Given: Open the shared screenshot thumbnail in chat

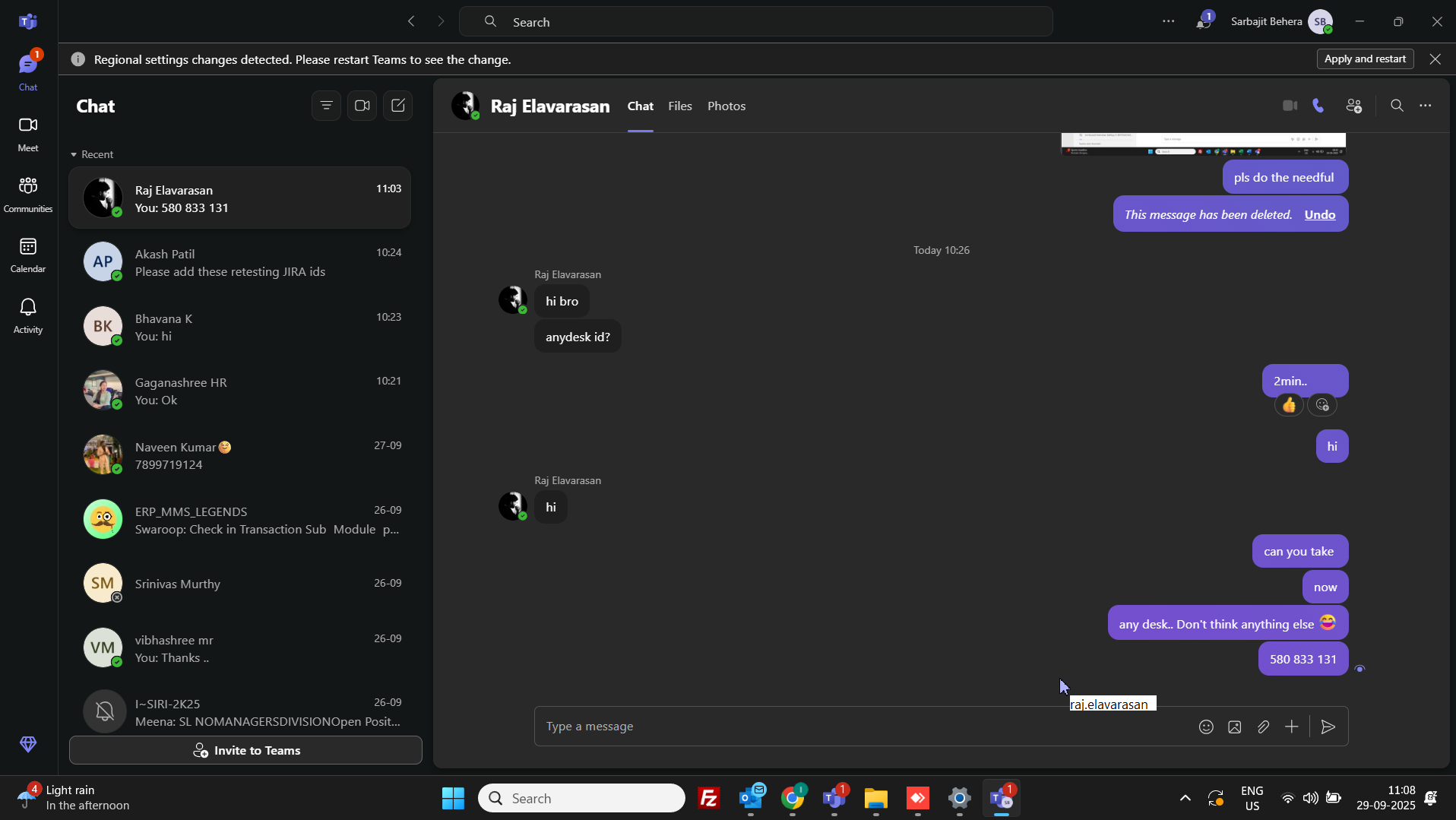Looking at the screenshot, I should (x=1203, y=144).
